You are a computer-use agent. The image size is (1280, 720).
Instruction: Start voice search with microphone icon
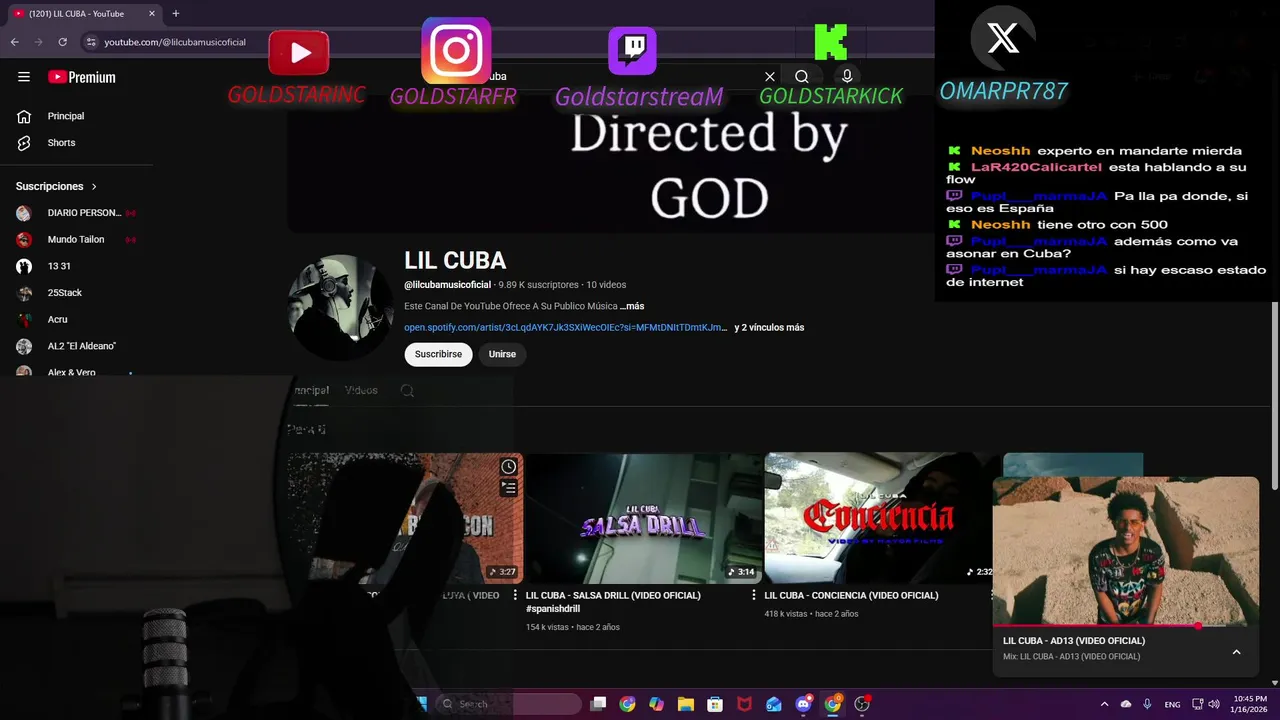[847, 77]
